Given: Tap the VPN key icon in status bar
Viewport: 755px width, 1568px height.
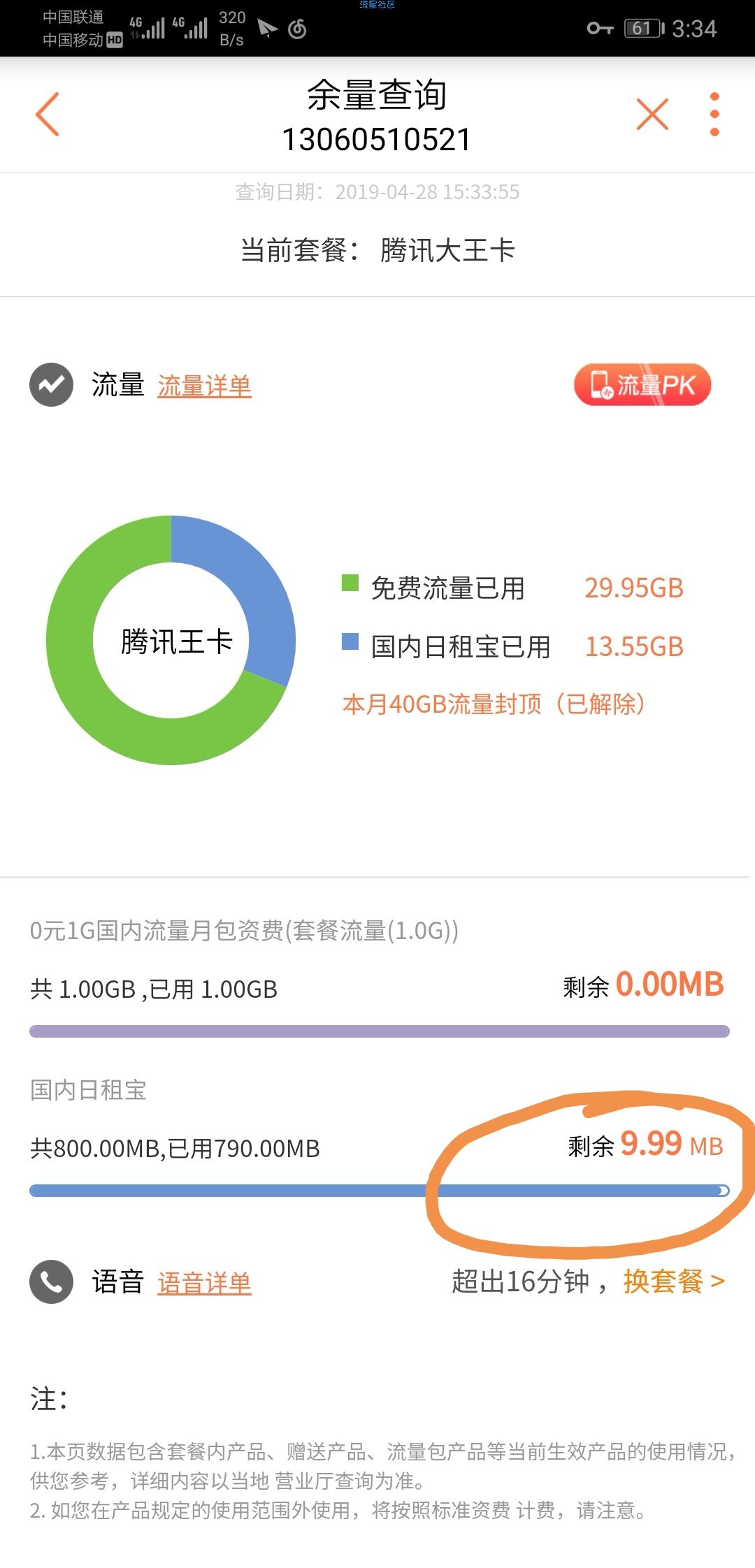Looking at the screenshot, I should (x=600, y=29).
